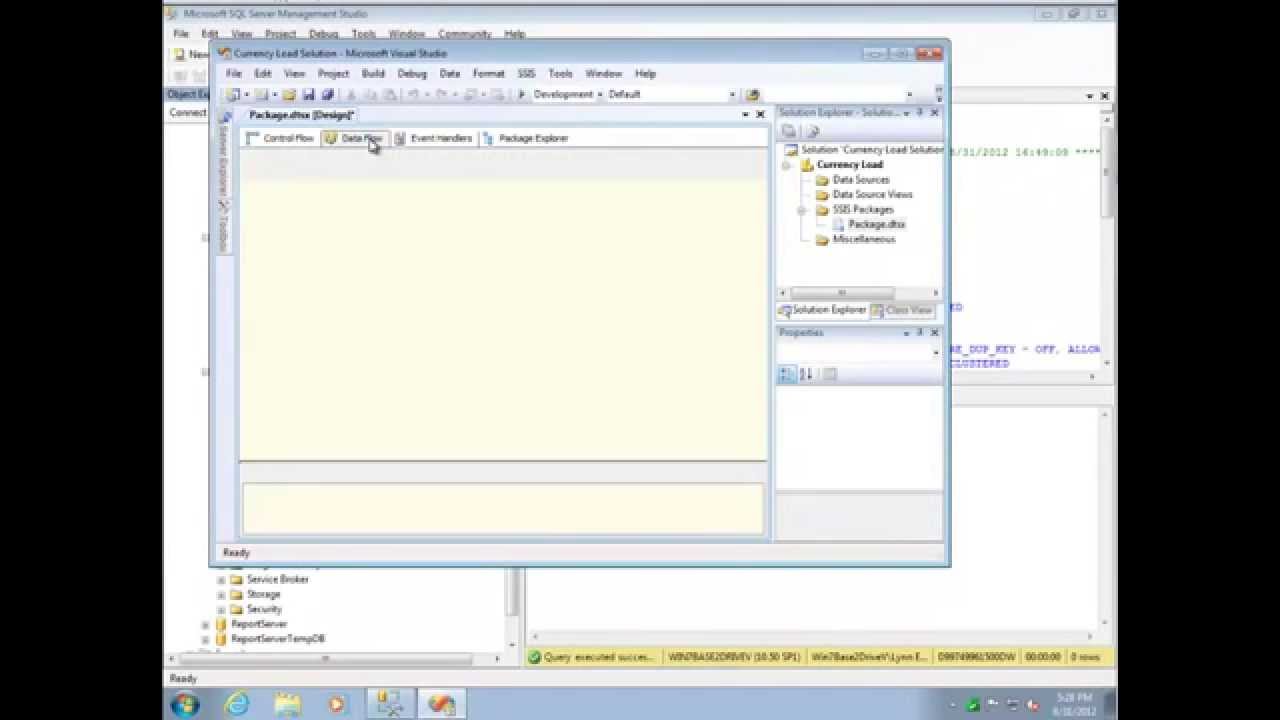Select the Data Source Views folder
Viewport: 1280px width, 720px height.
coord(872,195)
